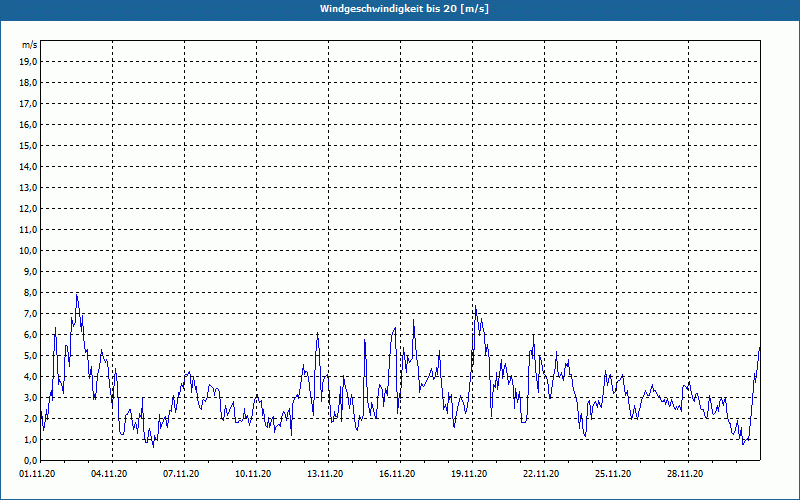Click the 0,0 y-axis label
This screenshot has width=800, height=500.
[x=31, y=460]
